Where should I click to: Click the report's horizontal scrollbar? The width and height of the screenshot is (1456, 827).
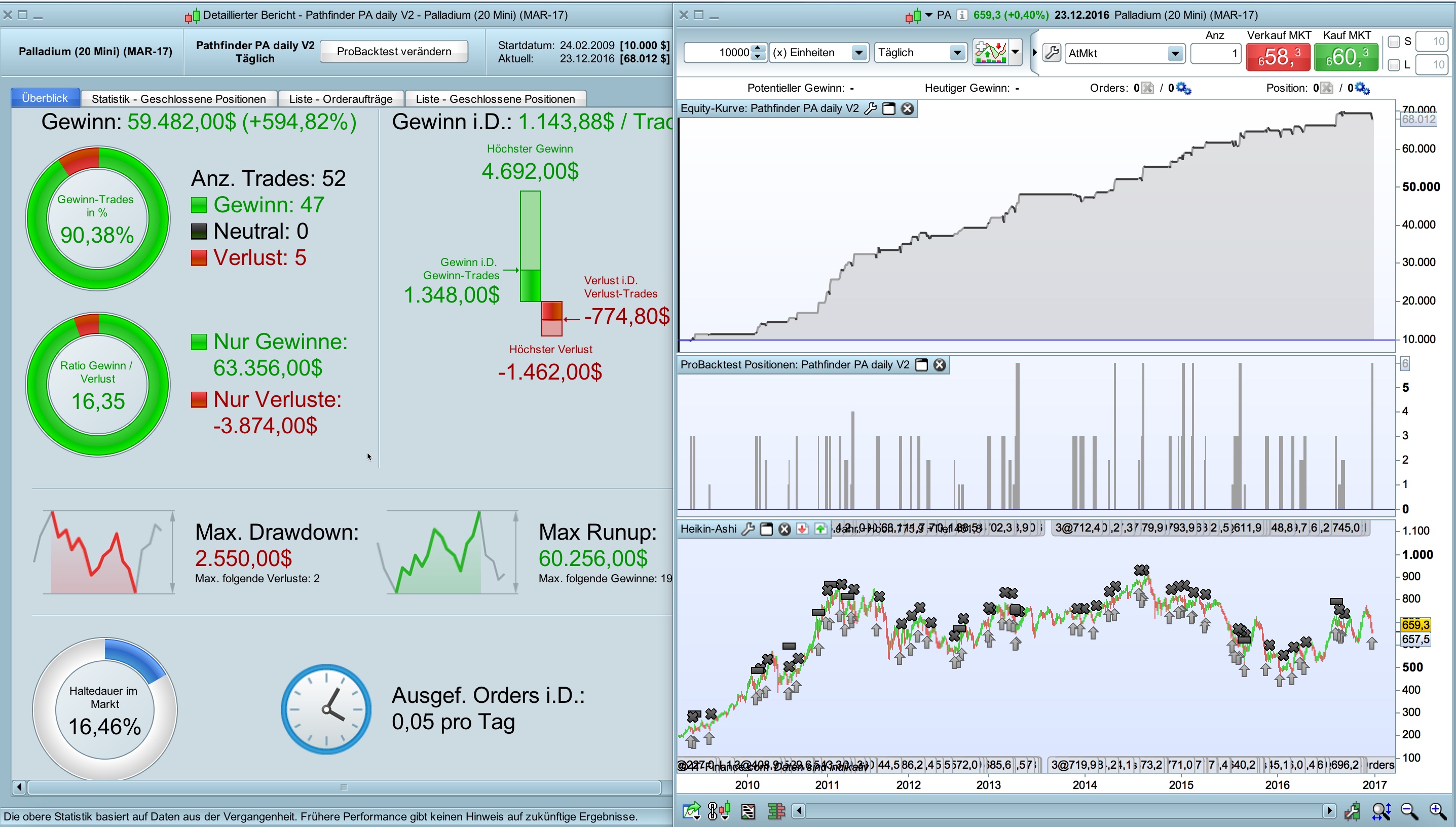[344, 787]
